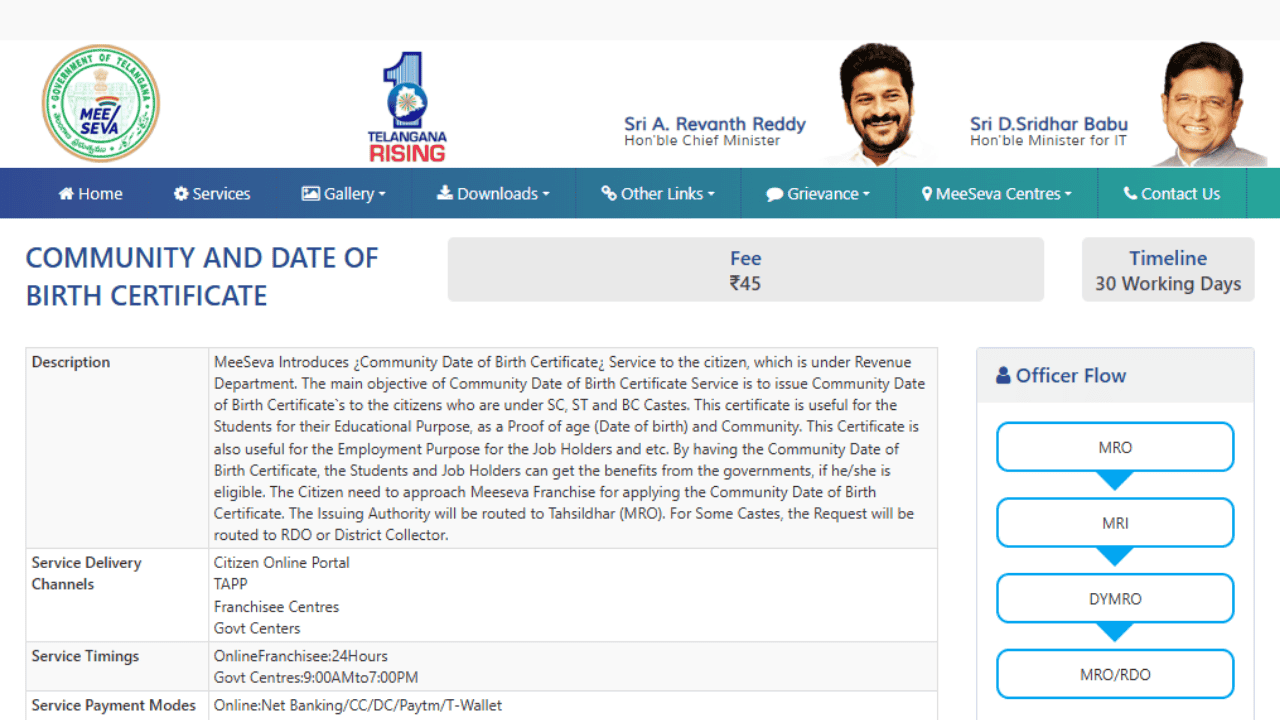This screenshot has height=720, width=1280.
Task: Click the Officer Flow person icon
Action: click(1003, 375)
